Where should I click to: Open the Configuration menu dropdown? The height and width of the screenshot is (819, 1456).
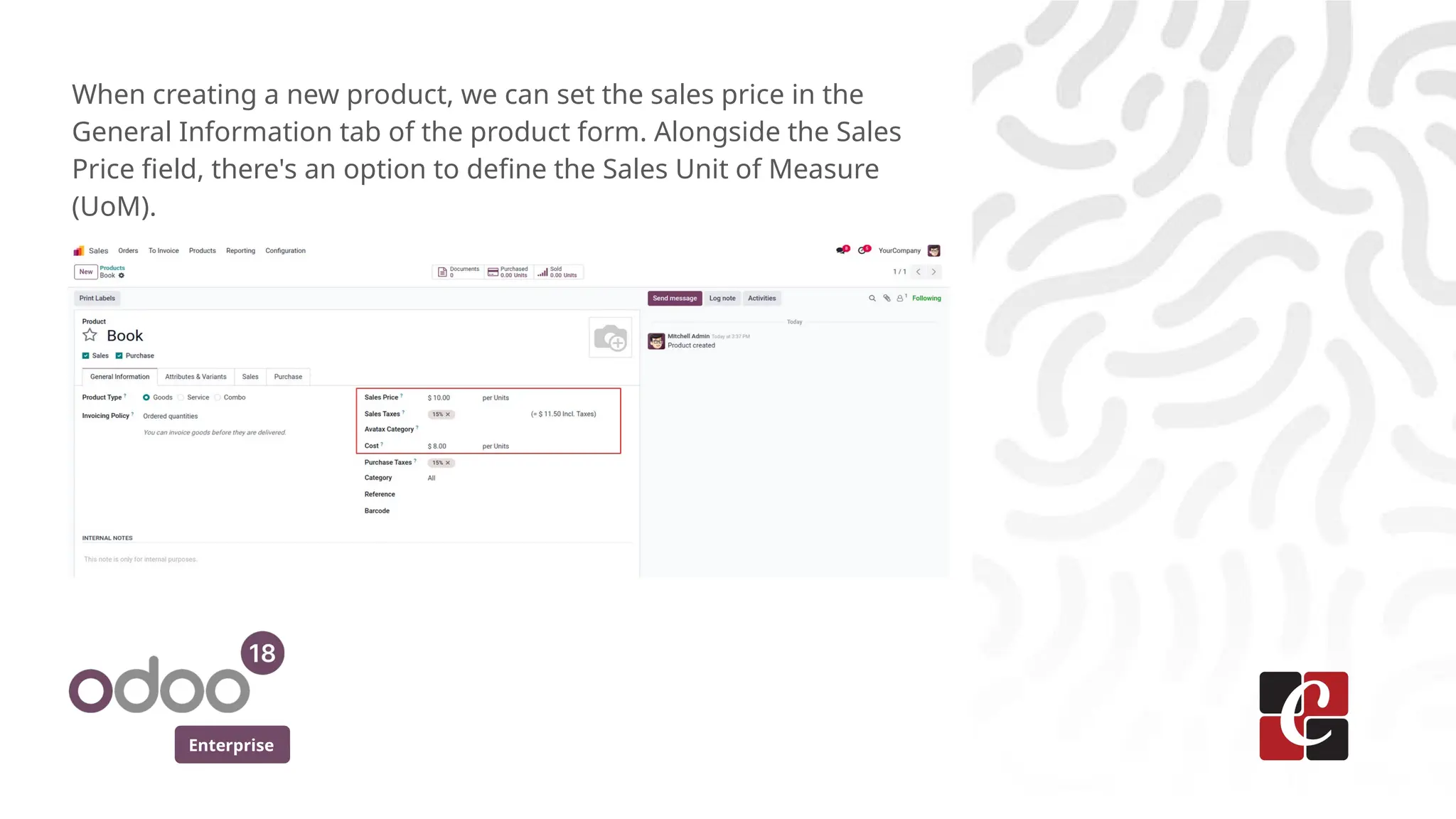285,251
